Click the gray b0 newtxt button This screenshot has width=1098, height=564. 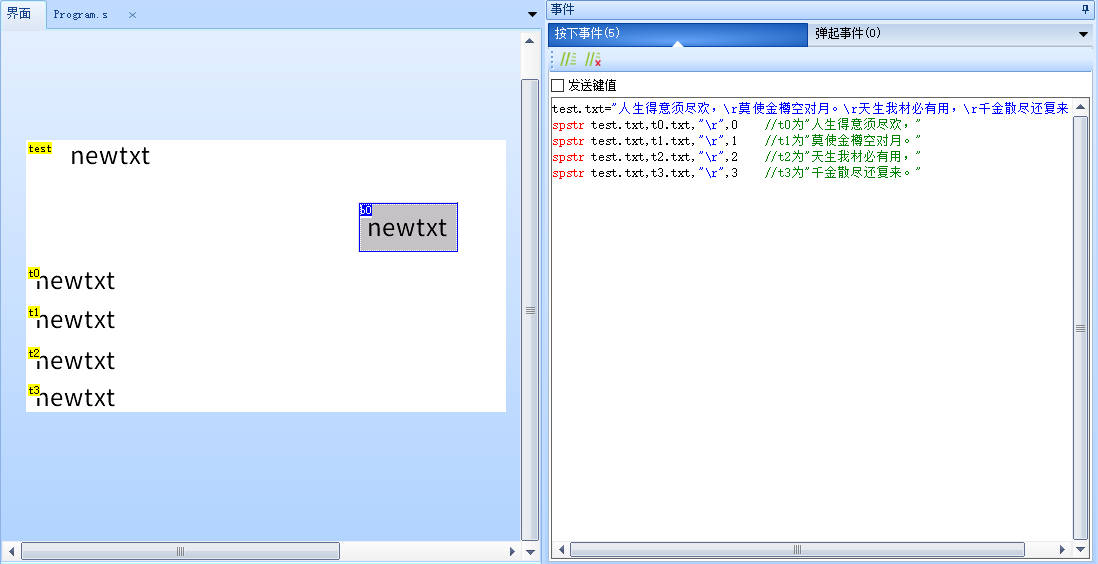(408, 228)
